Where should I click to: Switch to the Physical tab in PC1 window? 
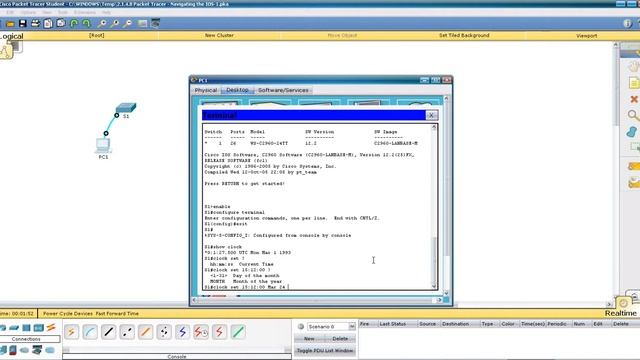pos(206,90)
